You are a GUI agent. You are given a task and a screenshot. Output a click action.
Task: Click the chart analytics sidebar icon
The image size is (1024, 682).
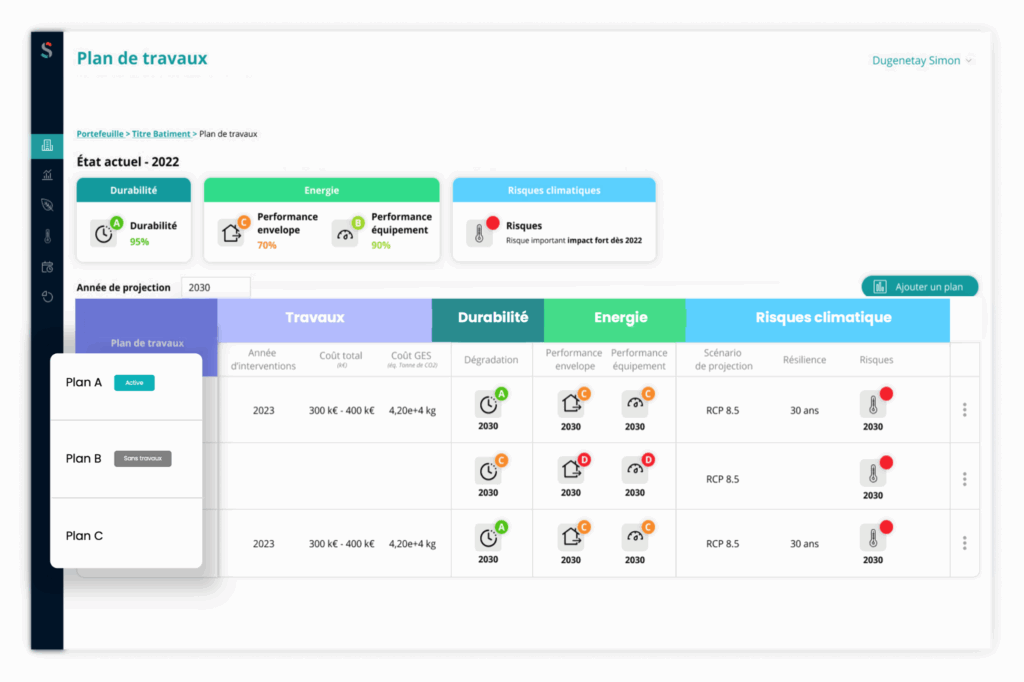tap(47, 175)
